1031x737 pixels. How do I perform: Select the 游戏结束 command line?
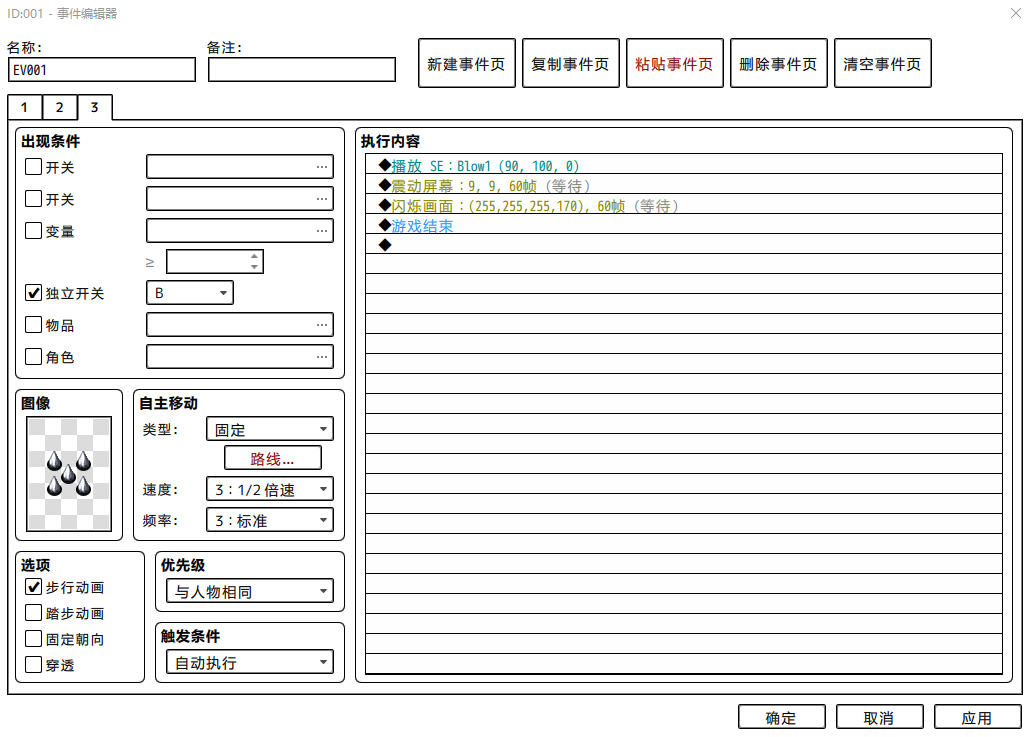coord(684,226)
